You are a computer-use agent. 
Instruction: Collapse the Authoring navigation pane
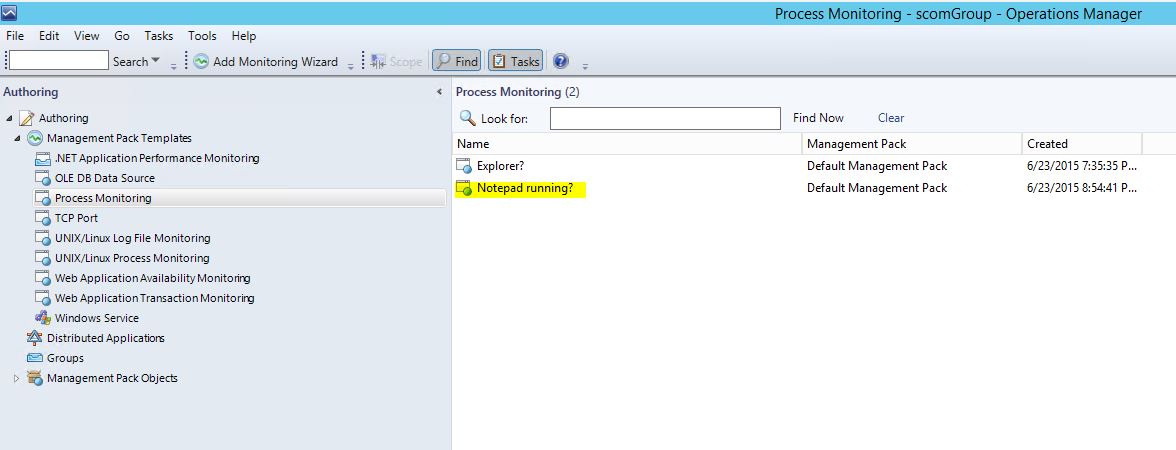click(x=440, y=92)
